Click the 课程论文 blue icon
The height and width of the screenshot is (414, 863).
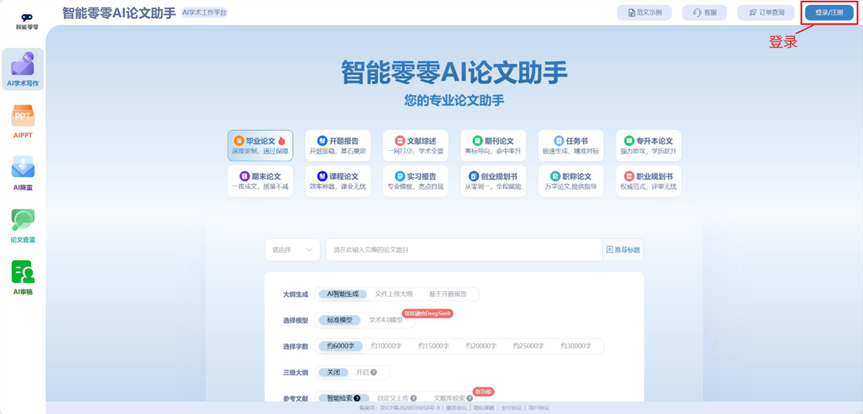(322, 176)
